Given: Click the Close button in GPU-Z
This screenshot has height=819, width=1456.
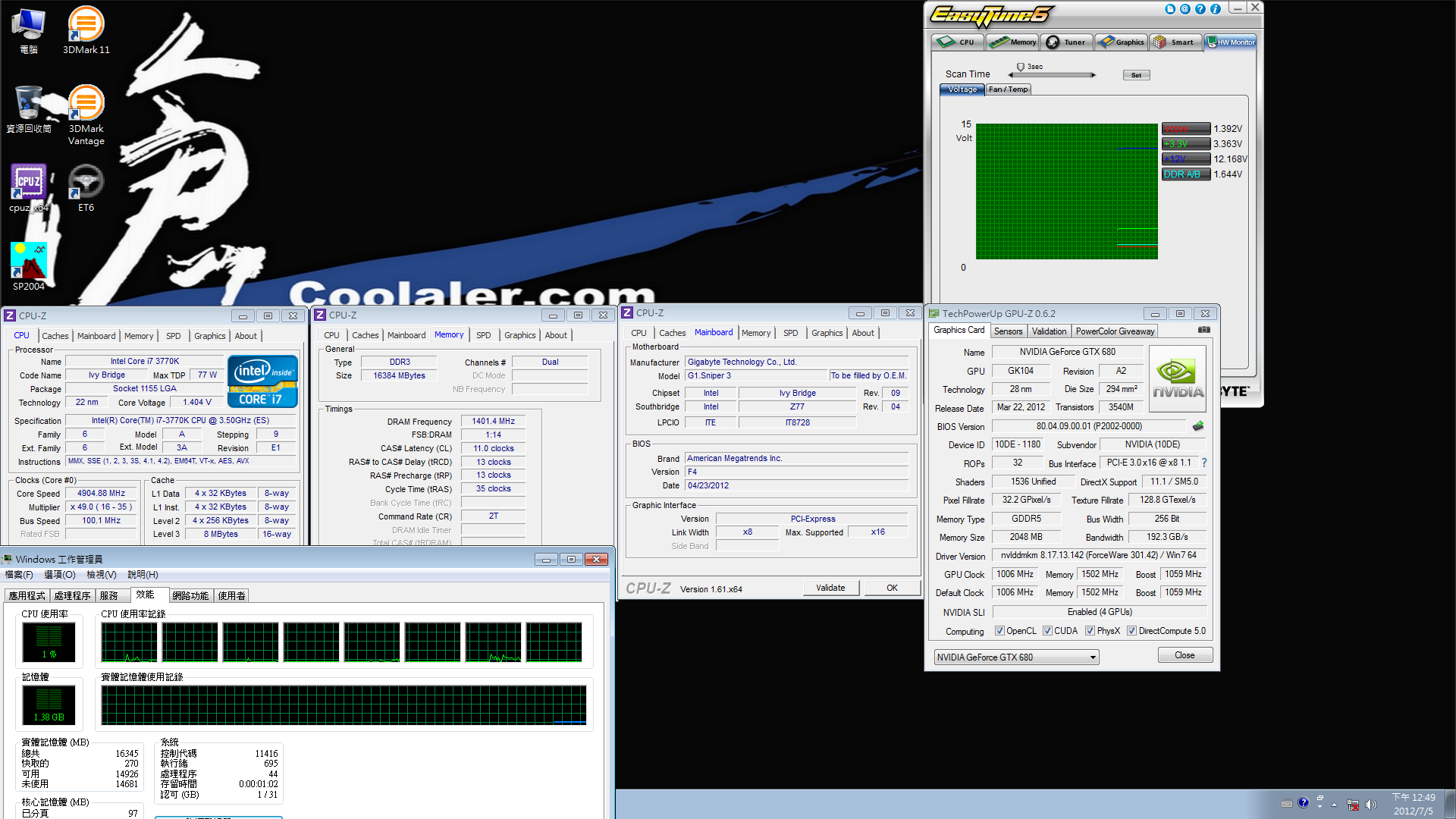Looking at the screenshot, I should click(x=1185, y=655).
